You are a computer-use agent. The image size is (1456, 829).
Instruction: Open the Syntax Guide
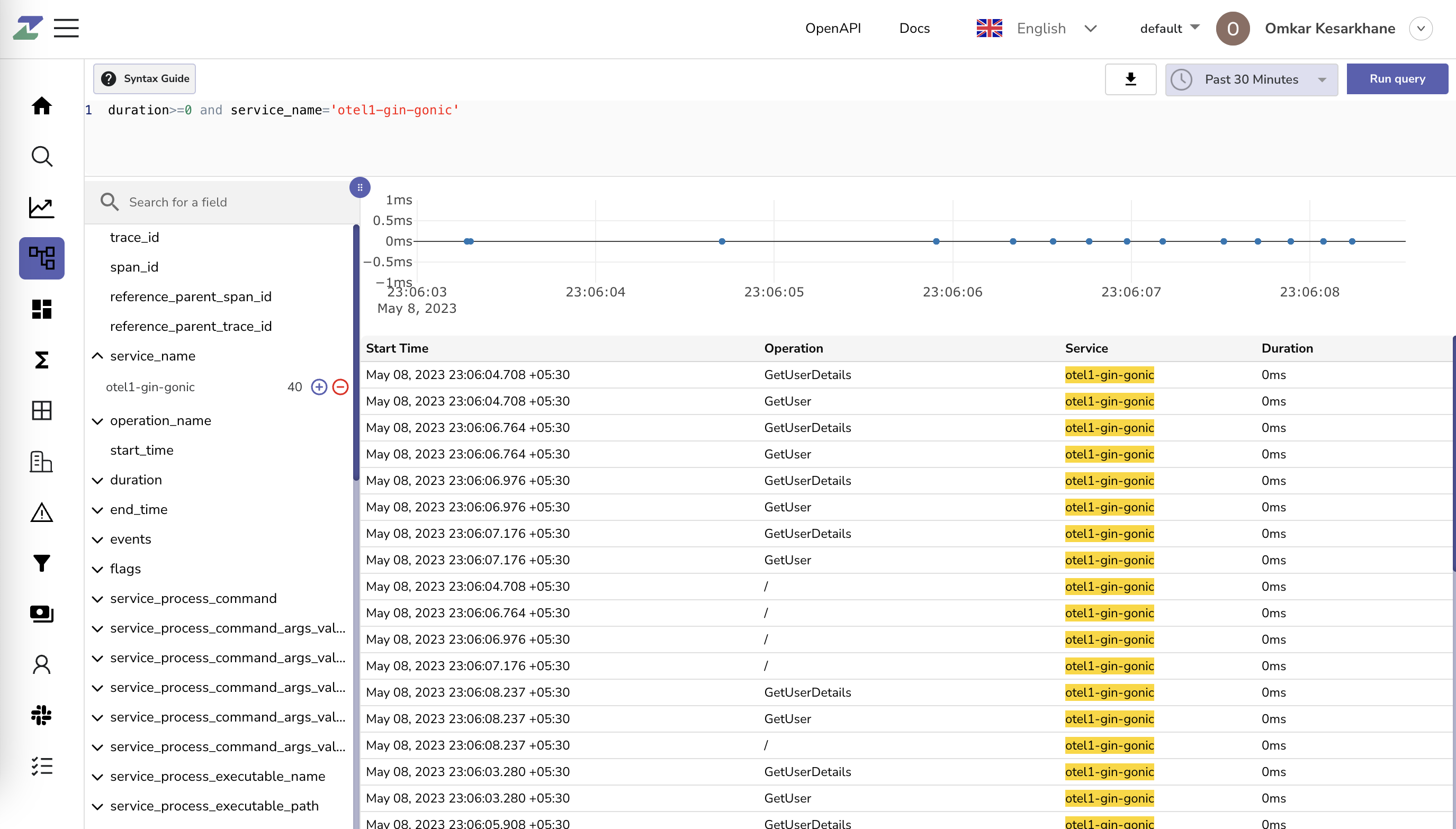[x=144, y=78]
